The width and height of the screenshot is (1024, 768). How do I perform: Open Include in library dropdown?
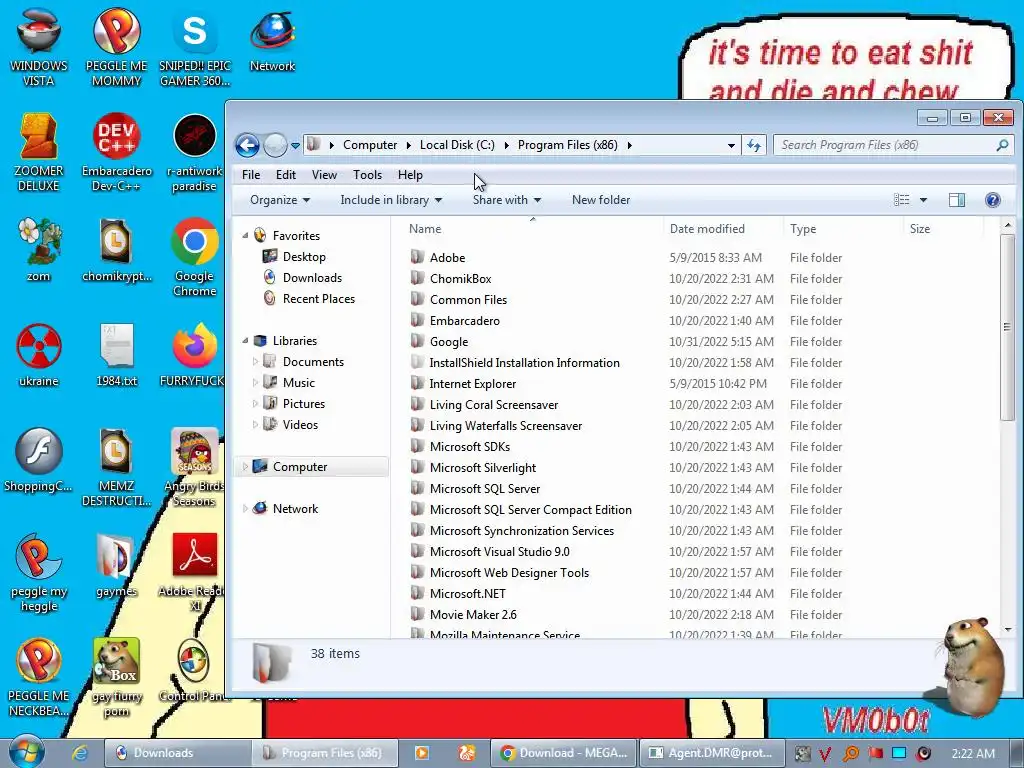click(391, 200)
